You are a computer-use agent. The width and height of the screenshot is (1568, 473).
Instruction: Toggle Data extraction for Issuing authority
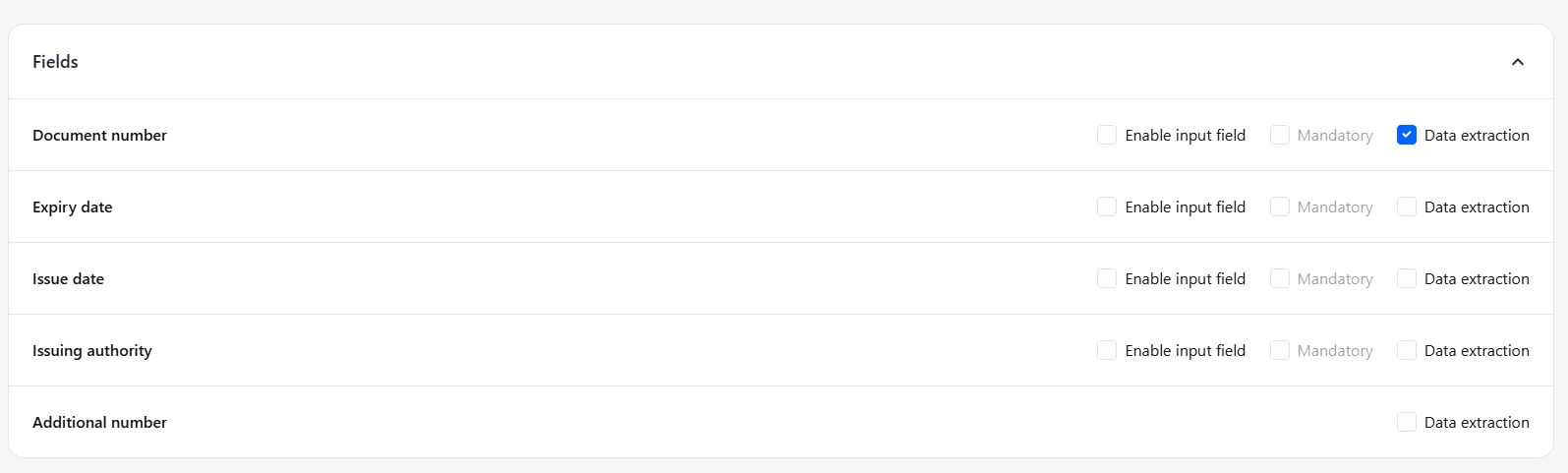(x=1407, y=350)
